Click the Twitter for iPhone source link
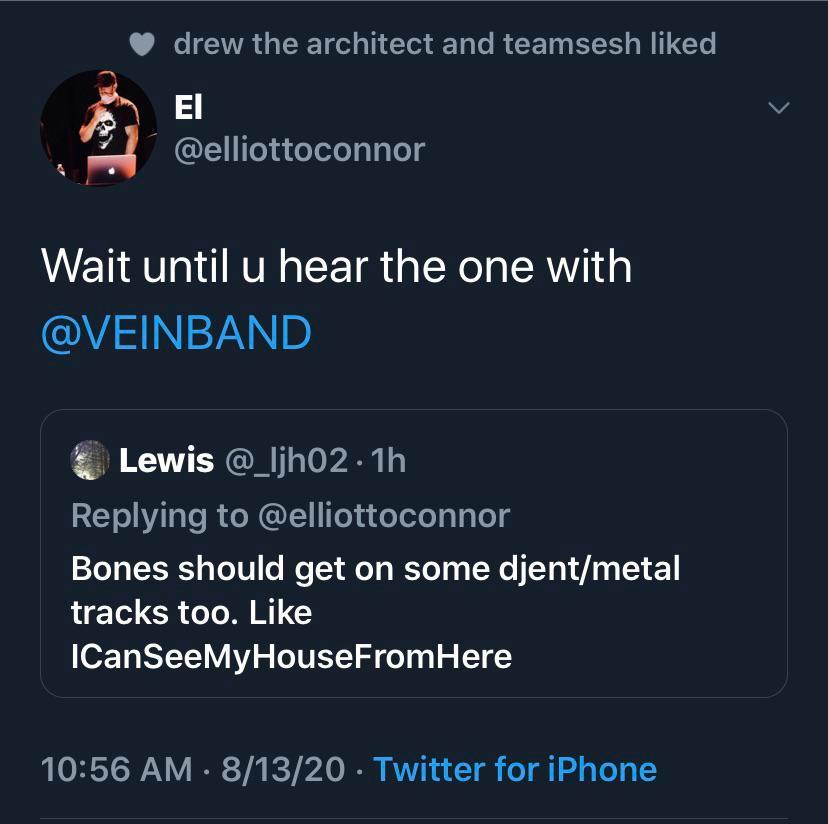Viewport: 828px width, 824px height. [516, 769]
